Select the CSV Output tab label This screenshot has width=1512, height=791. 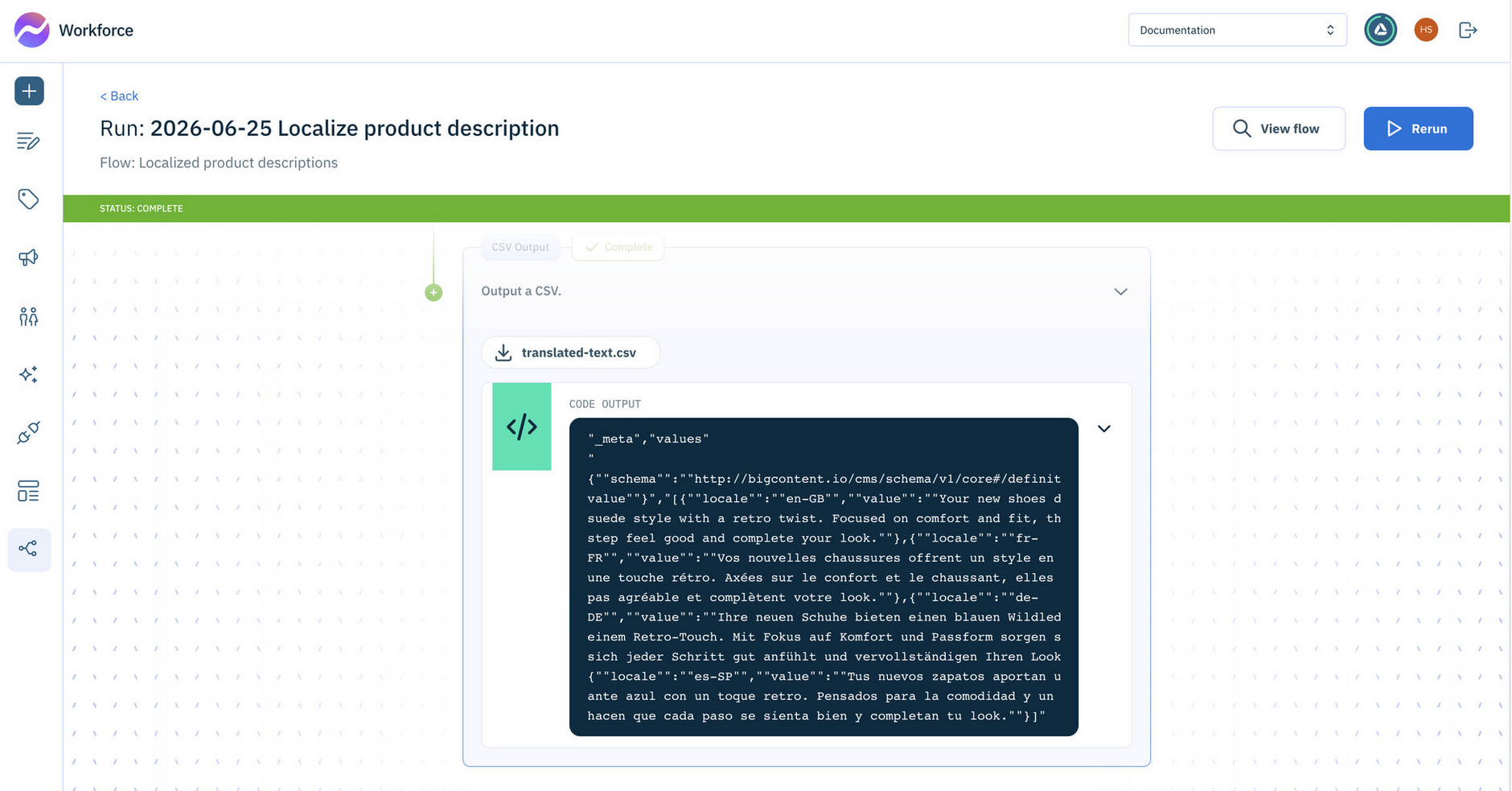tap(520, 247)
